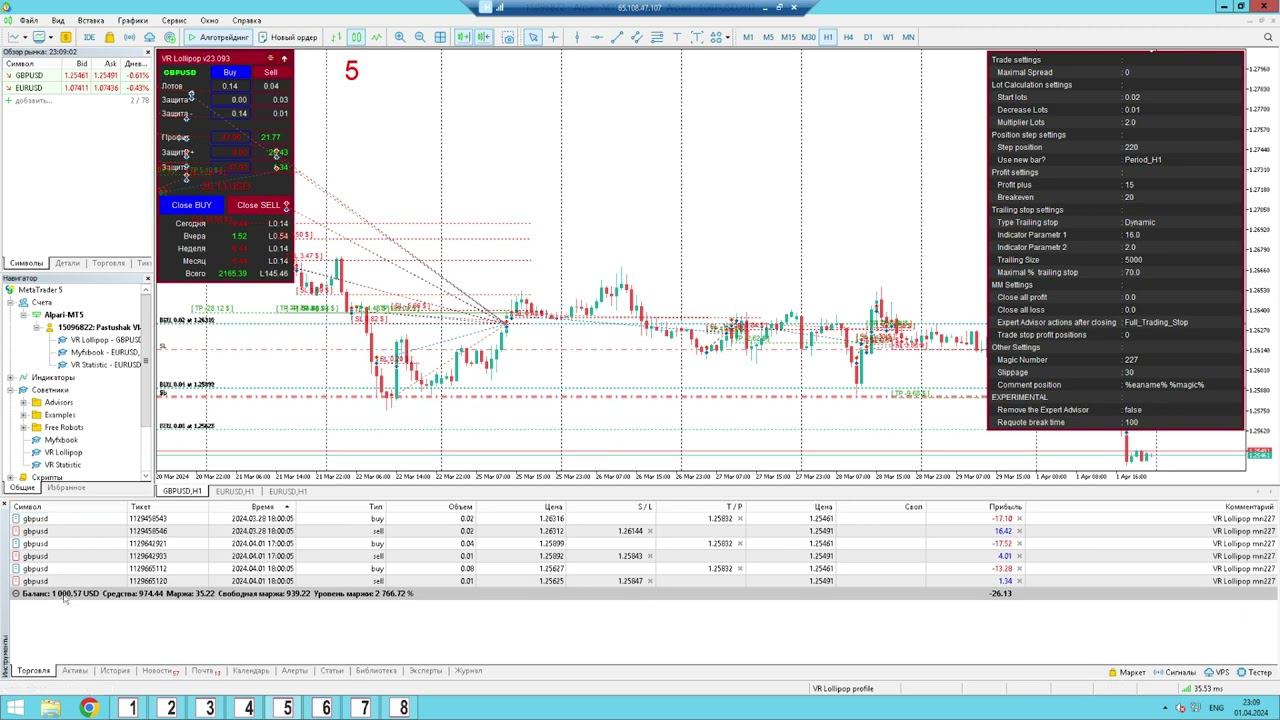1280x720 pixels.
Task: Switch to the История tab
Action: 115,671
